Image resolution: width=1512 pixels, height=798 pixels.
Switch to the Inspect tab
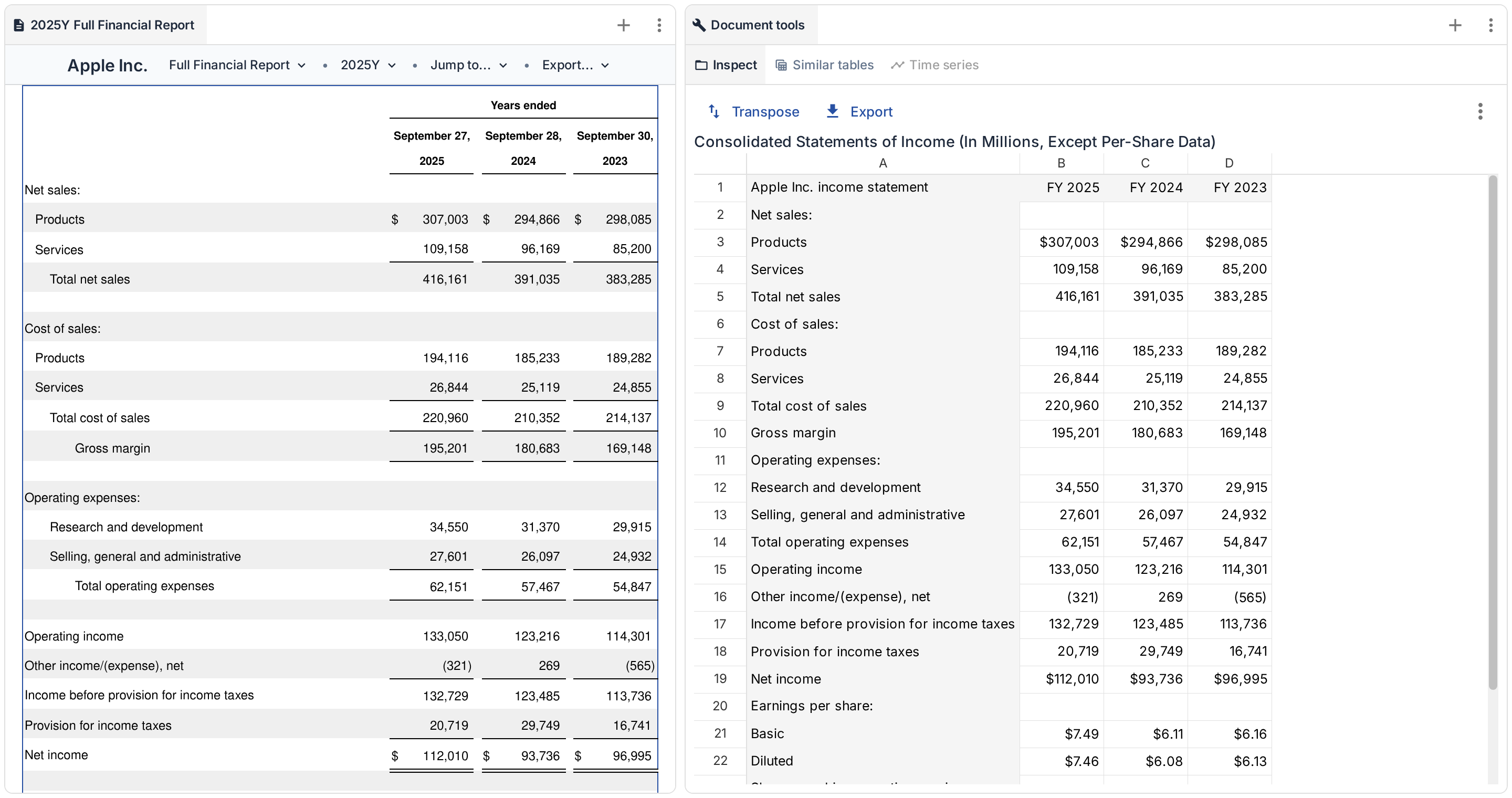click(726, 65)
